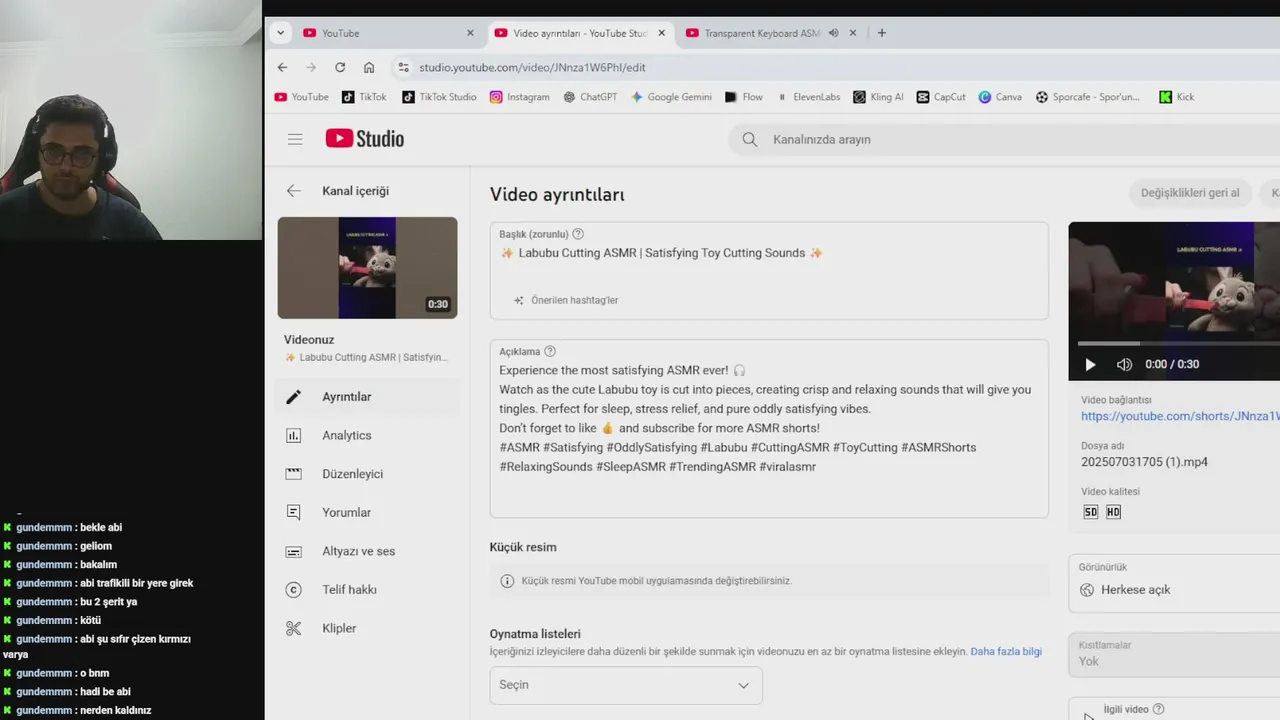Image resolution: width=1280 pixels, height=720 pixels.
Task: Mute the video preview volume
Action: [x=1124, y=364]
